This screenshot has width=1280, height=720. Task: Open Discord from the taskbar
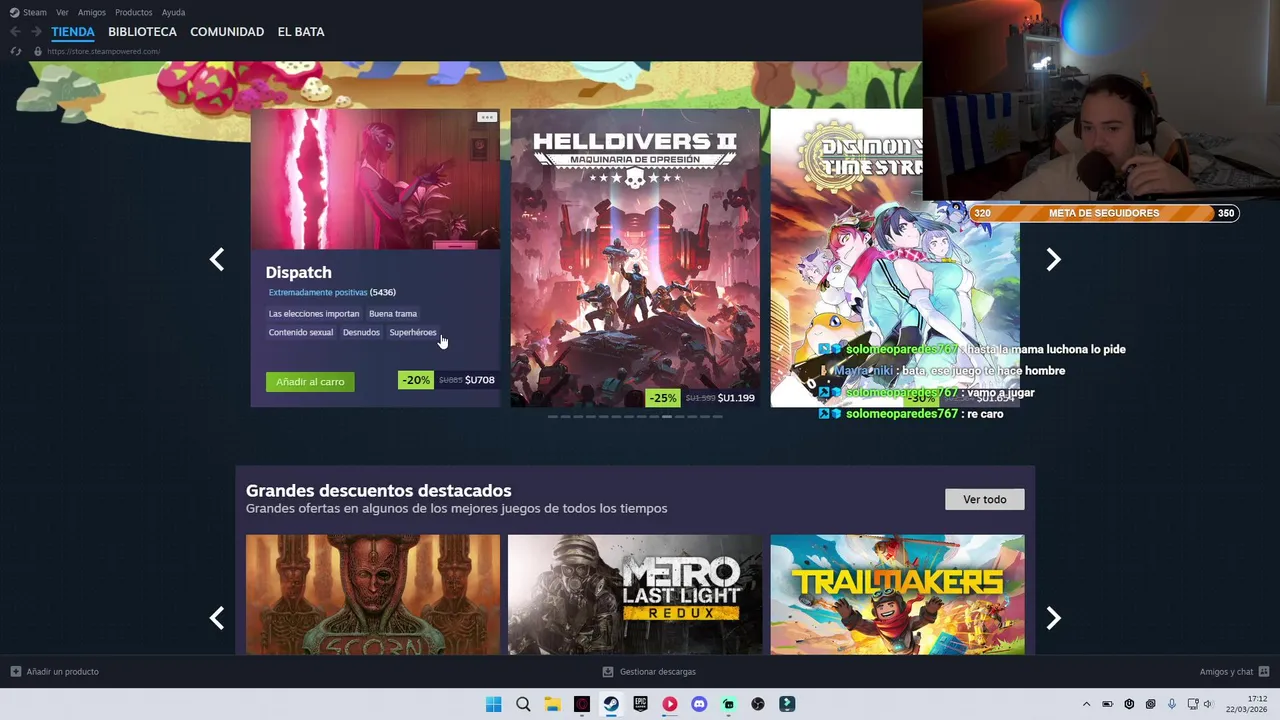click(699, 704)
